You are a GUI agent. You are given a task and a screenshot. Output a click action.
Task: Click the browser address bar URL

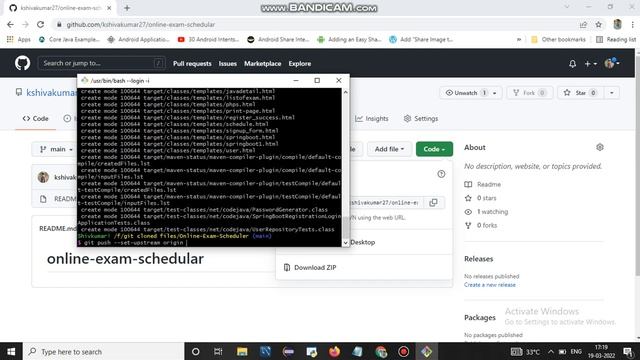pyautogui.click(x=140, y=24)
